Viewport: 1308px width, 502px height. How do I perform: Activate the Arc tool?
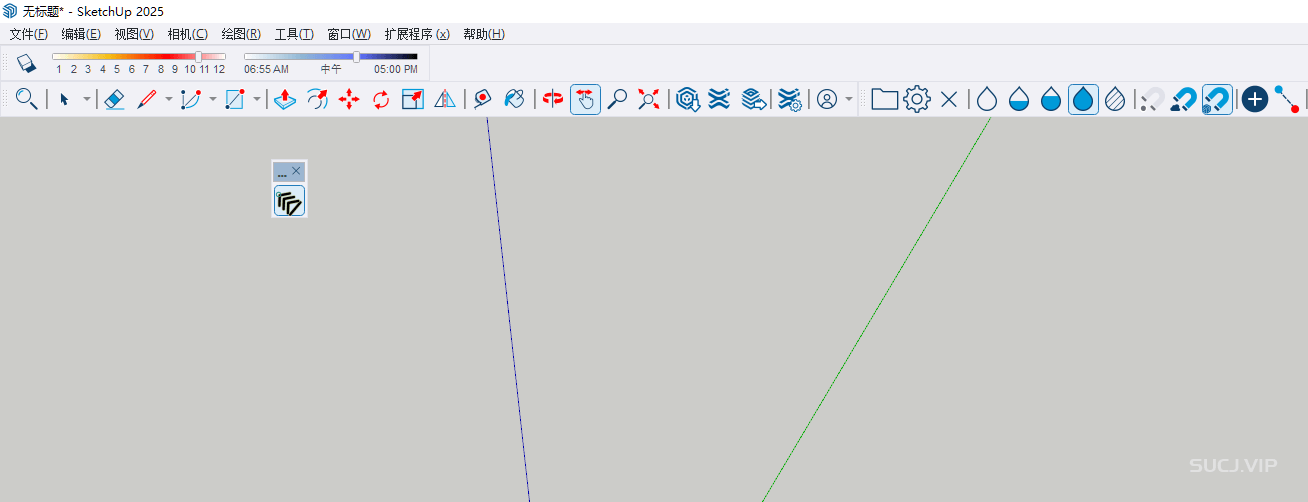pyautogui.click(x=191, y=99)
